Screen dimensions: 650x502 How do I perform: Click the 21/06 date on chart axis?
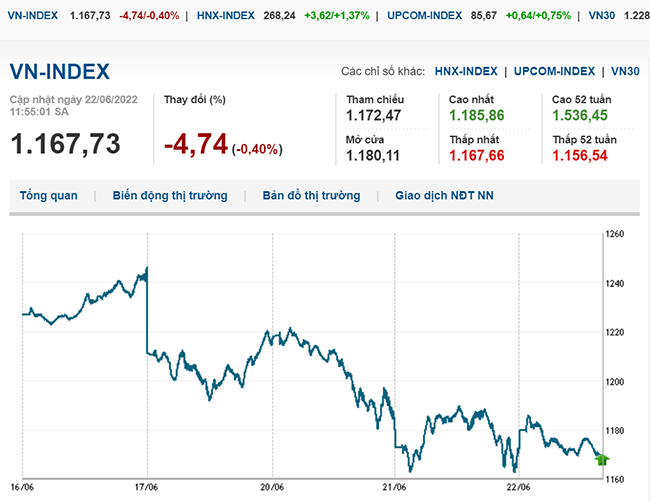tap(395, 487)
